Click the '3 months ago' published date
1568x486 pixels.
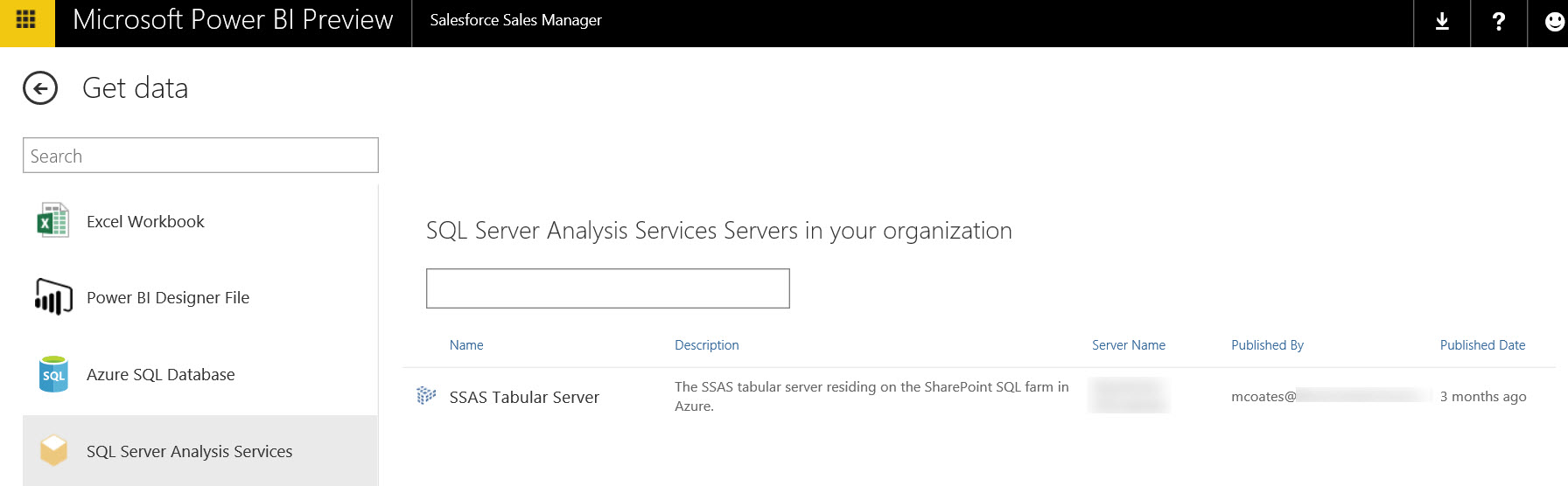1483,396
